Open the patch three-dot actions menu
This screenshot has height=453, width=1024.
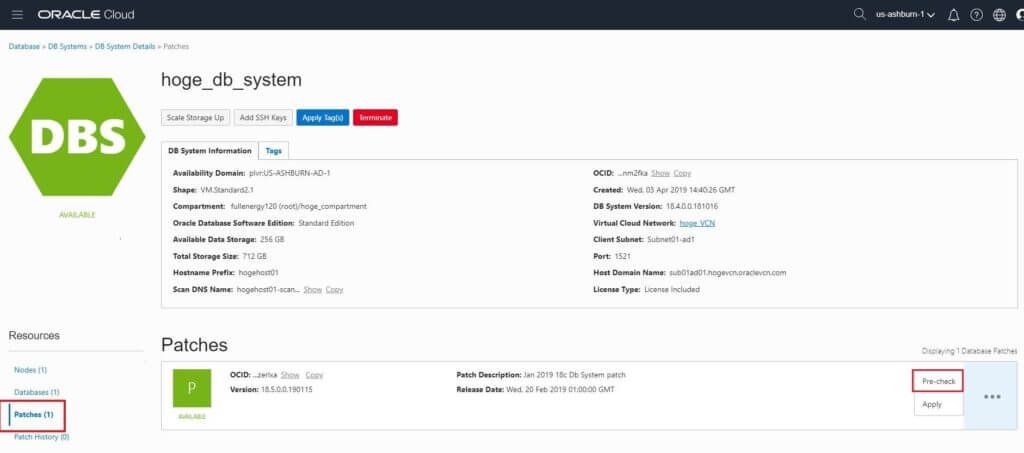992,397
